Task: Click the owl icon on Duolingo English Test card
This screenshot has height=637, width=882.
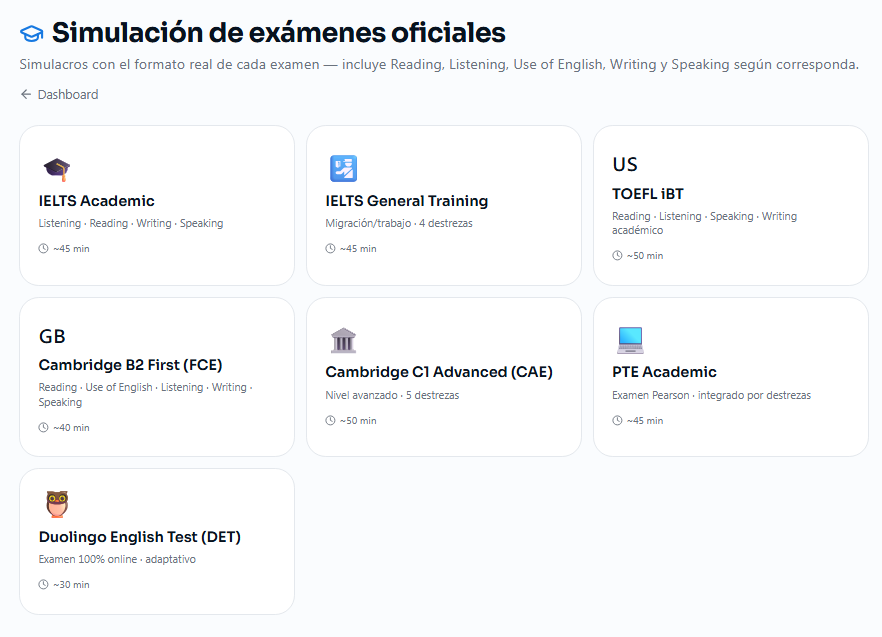Action: 57,504
